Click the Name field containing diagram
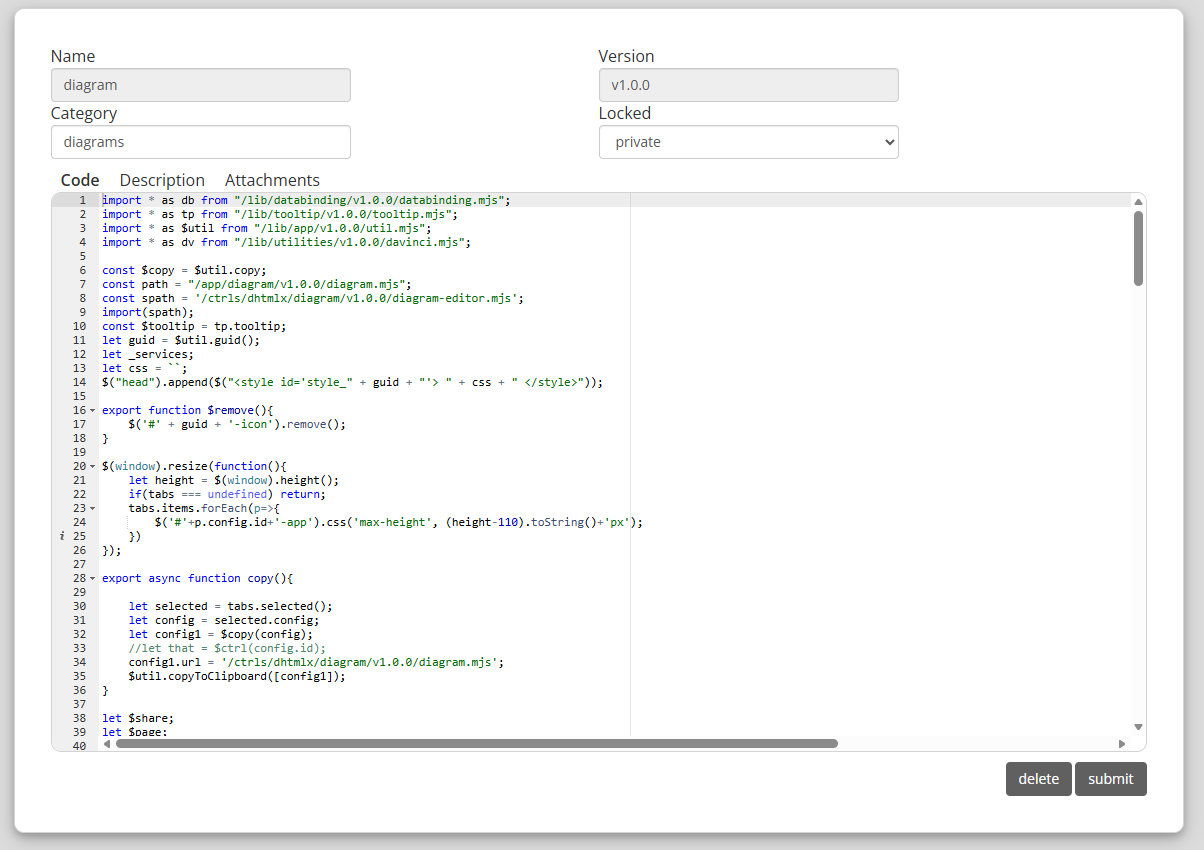 (x=200, y=85)
